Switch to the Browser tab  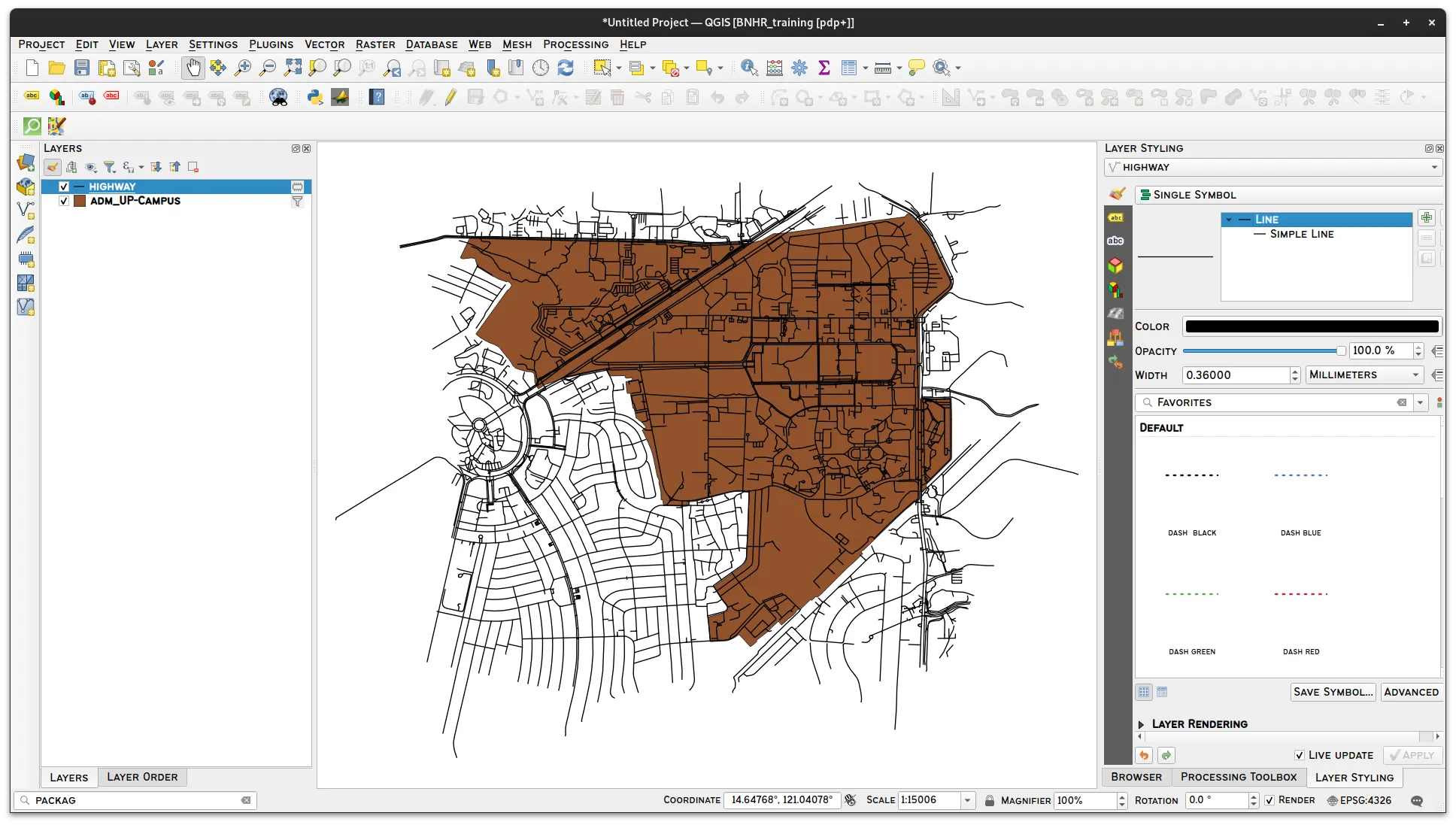coord(1136,777)
